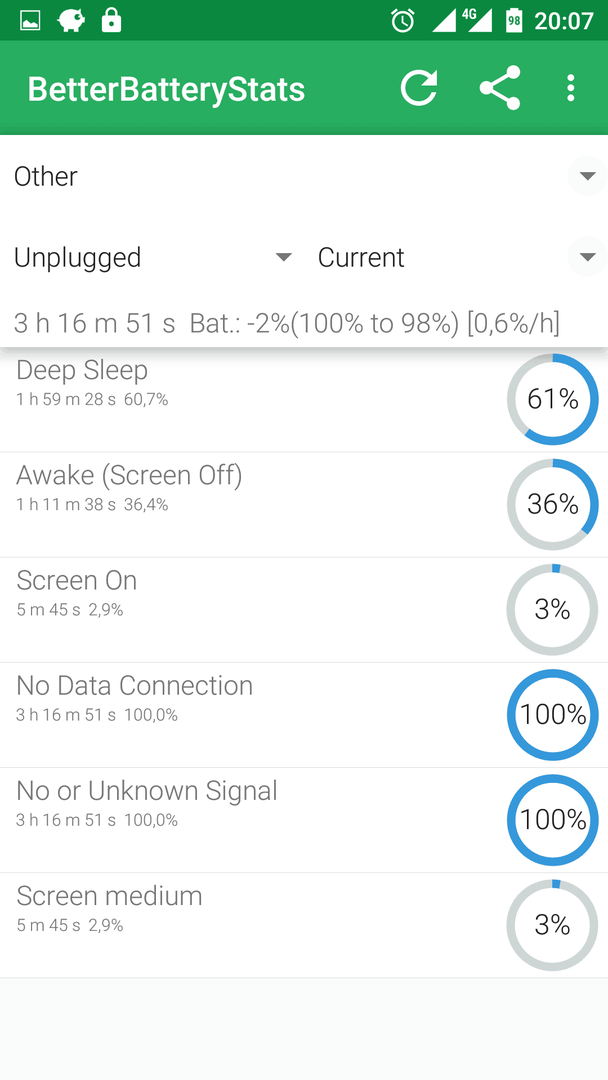
Task: Open the share icon
Action: coord(500,88)
